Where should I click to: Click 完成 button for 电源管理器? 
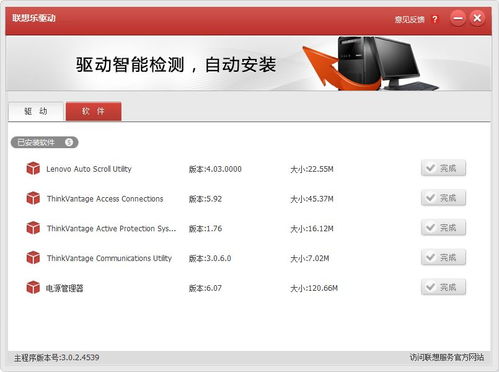coord(443,287)
